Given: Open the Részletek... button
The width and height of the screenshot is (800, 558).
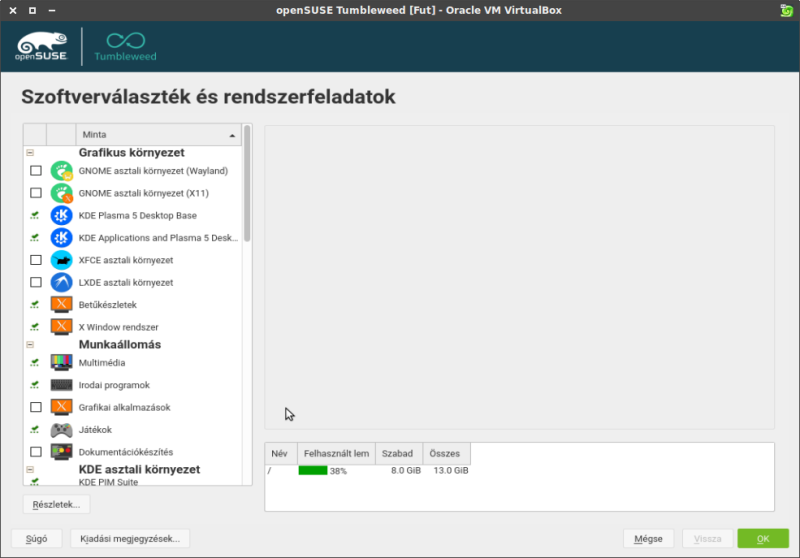Looking at the screenshot, I should point(56,504).
